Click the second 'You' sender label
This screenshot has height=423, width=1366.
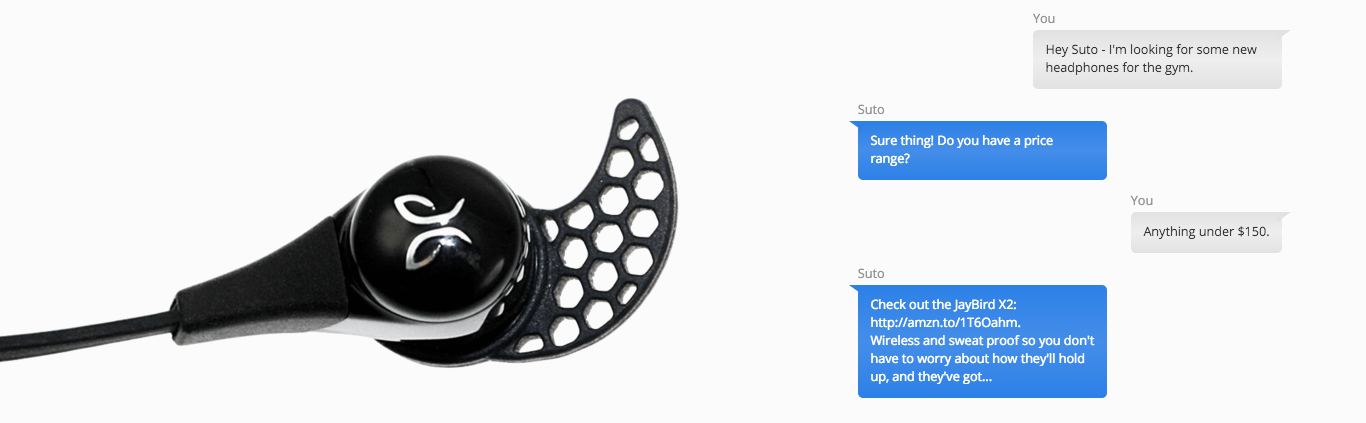1141,200
